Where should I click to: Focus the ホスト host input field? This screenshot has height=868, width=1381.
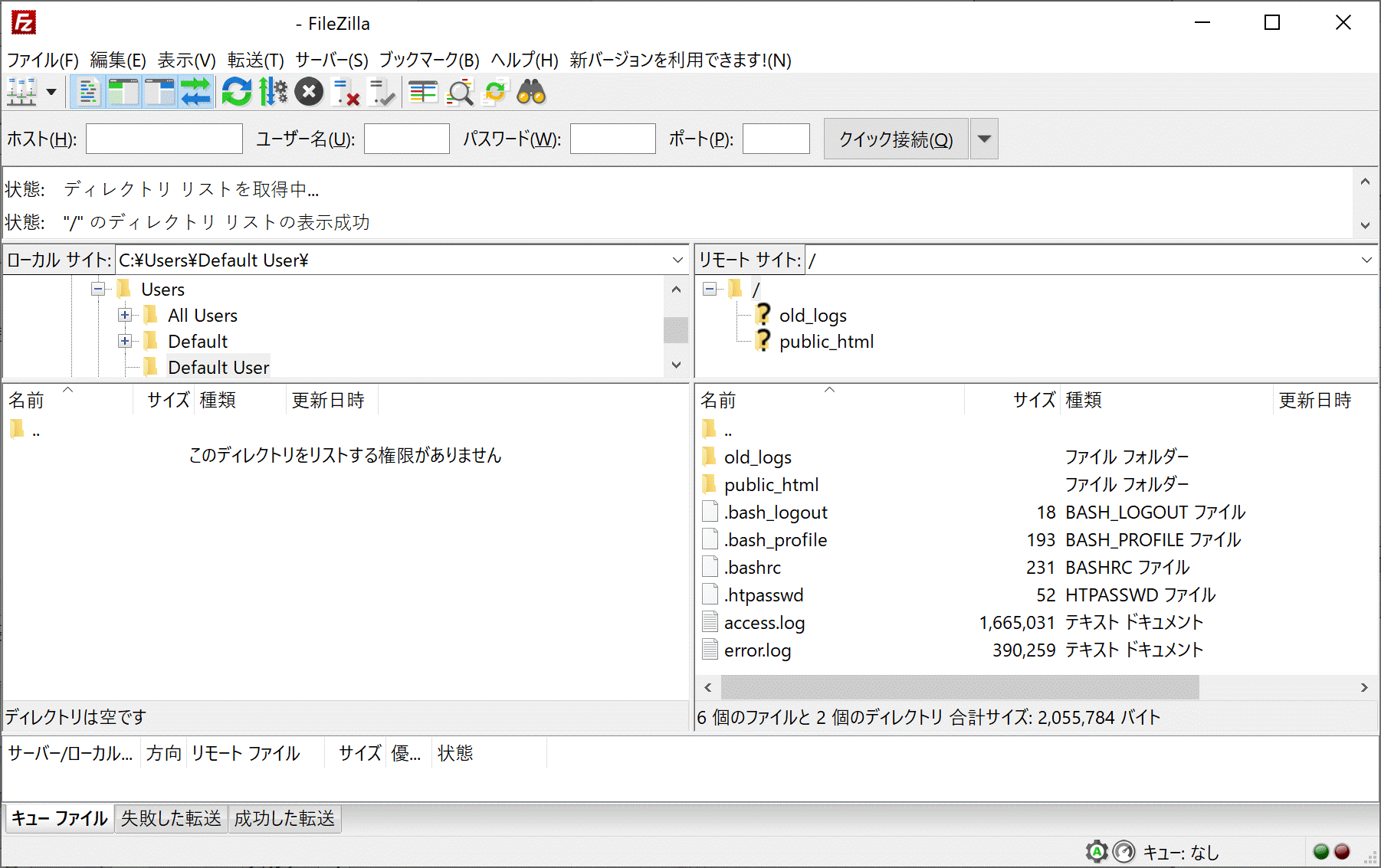point(164,139)
